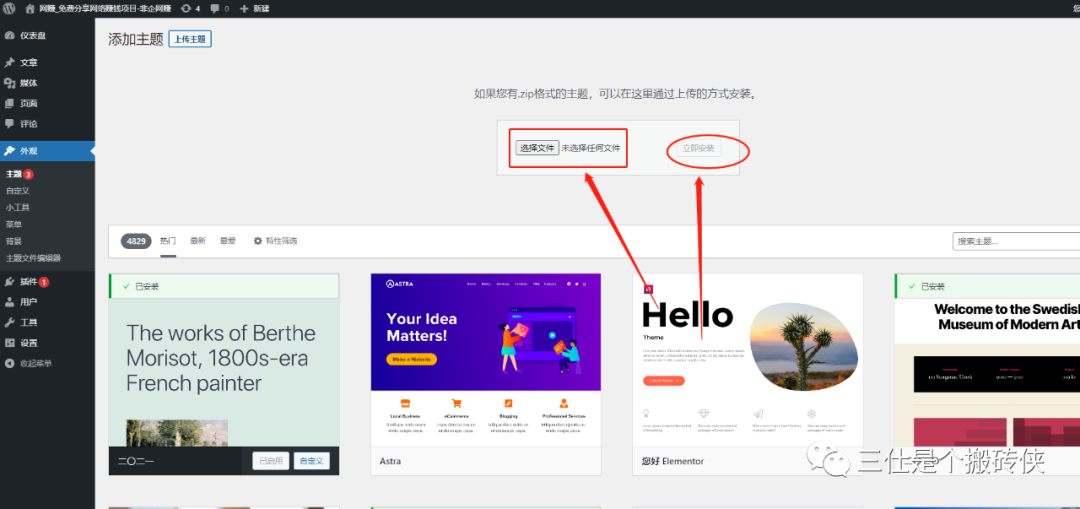The height and width of the screenshot is (509, 1080).
Task: Click the 您好 Elementor theme name
Action: tap(673, 461)
